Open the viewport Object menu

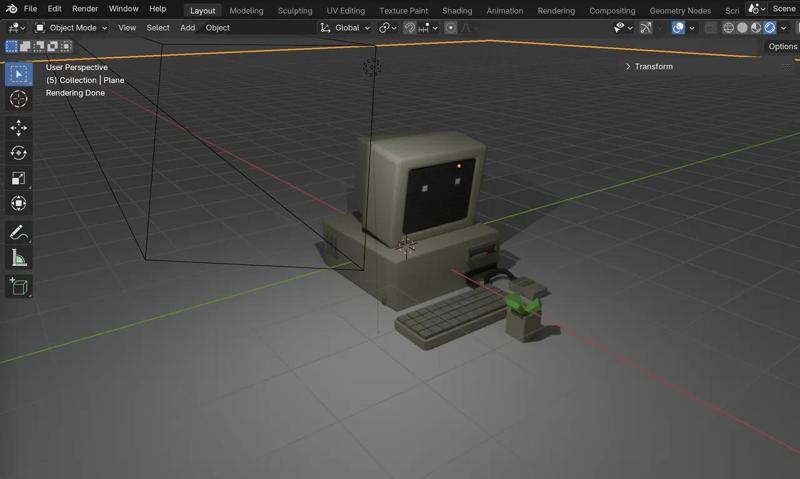click(217, 28)
